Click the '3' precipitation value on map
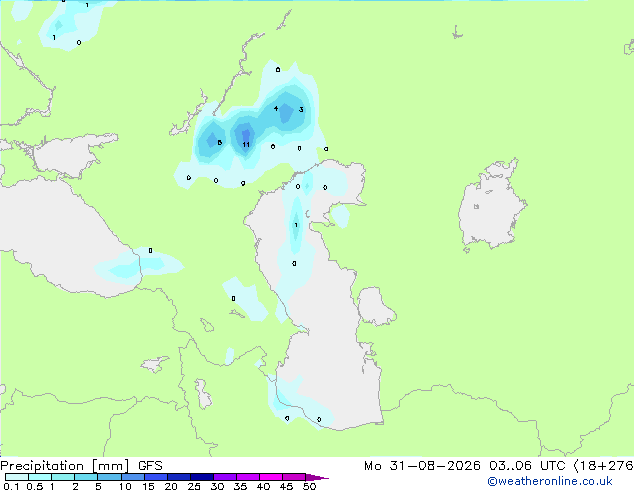The image size is (634, 490). point(301,110)
